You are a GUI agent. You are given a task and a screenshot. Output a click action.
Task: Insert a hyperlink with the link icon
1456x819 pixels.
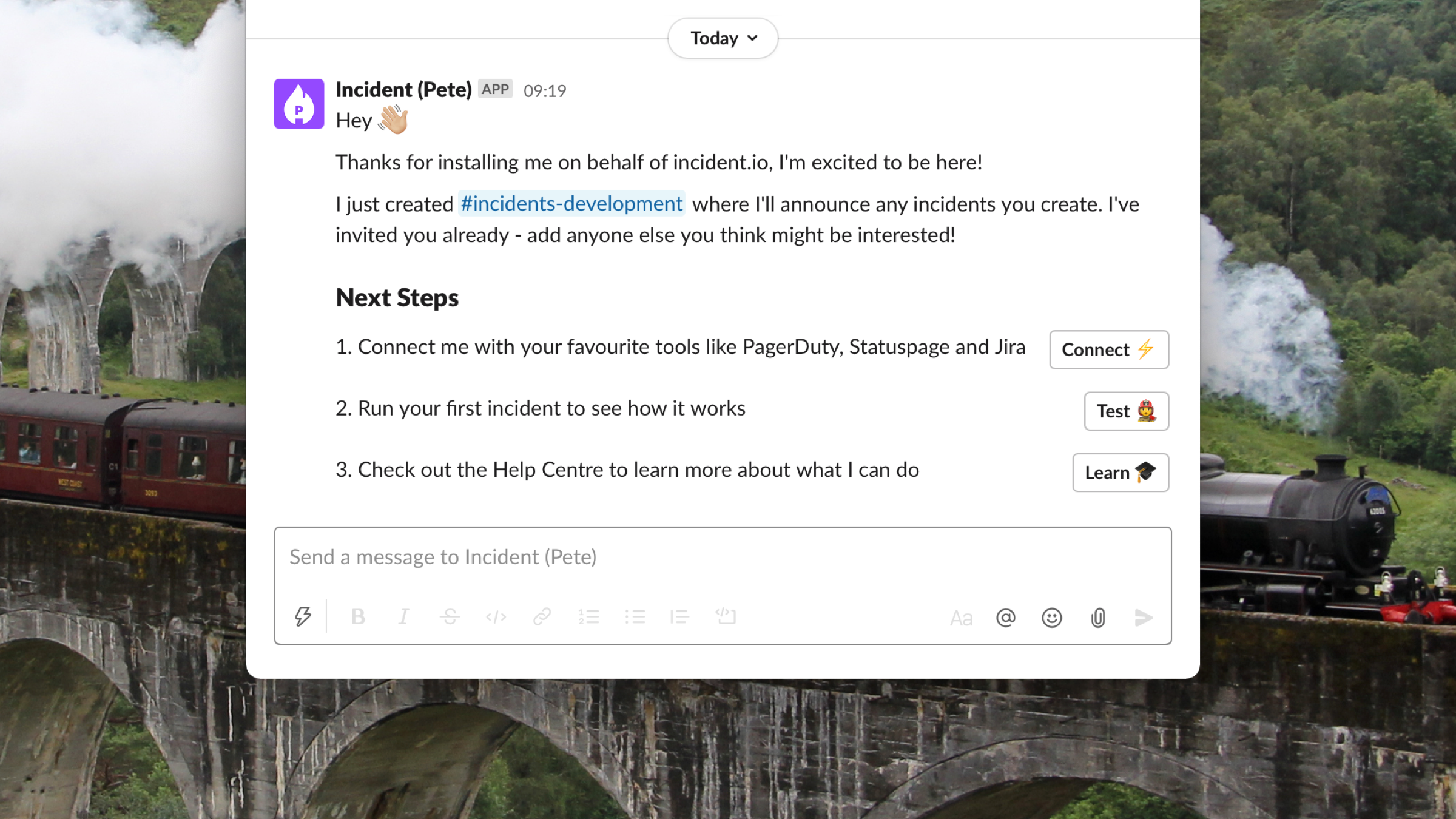click(x=542, y=617)
